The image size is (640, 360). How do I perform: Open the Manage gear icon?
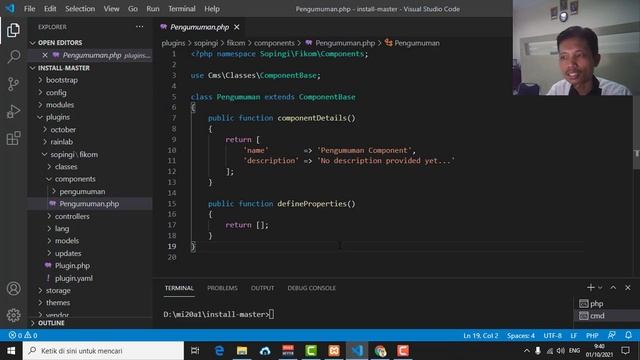coord(13,315)
